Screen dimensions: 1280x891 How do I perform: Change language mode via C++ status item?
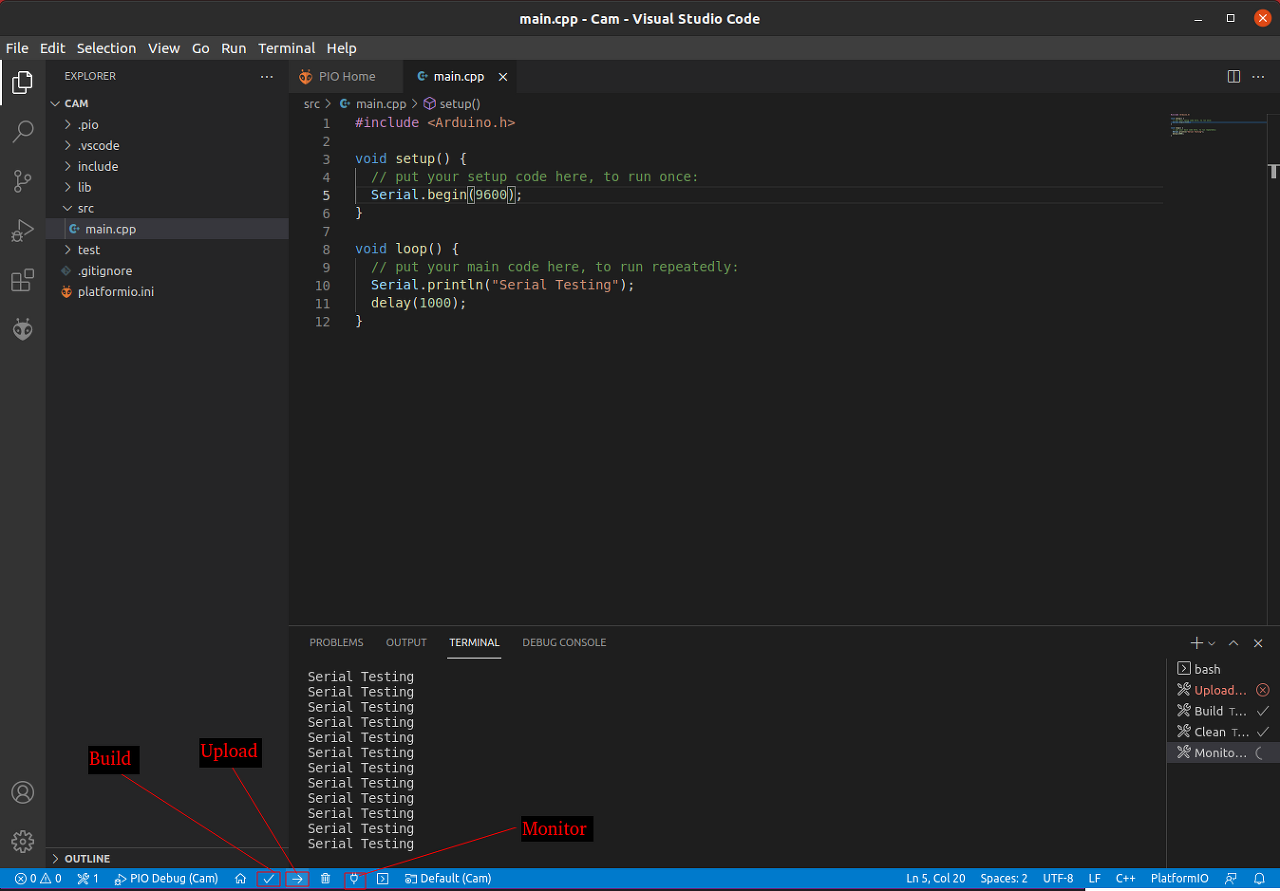[1125, 879]
